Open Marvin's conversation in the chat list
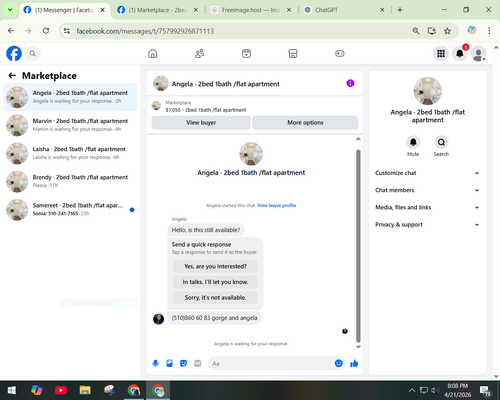500x400 pixels. point(70,125)
